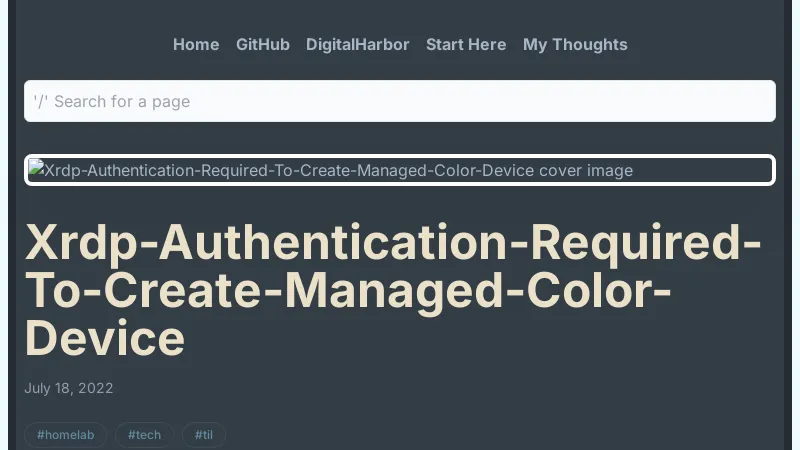The image size is (800, 450).
Task: Click the #homelab tag
Action: point(65,435)
